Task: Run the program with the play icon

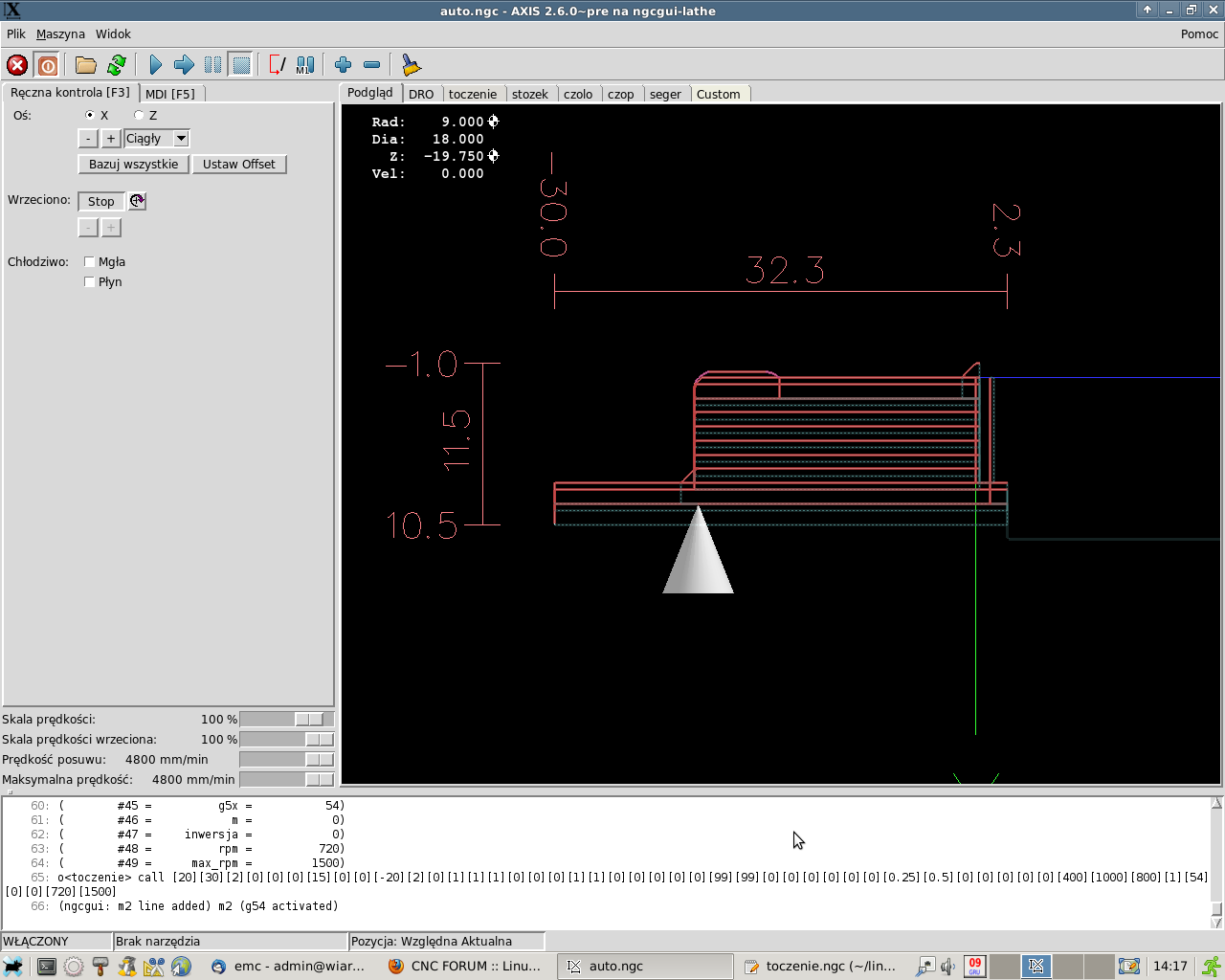Action: [156, 65]
